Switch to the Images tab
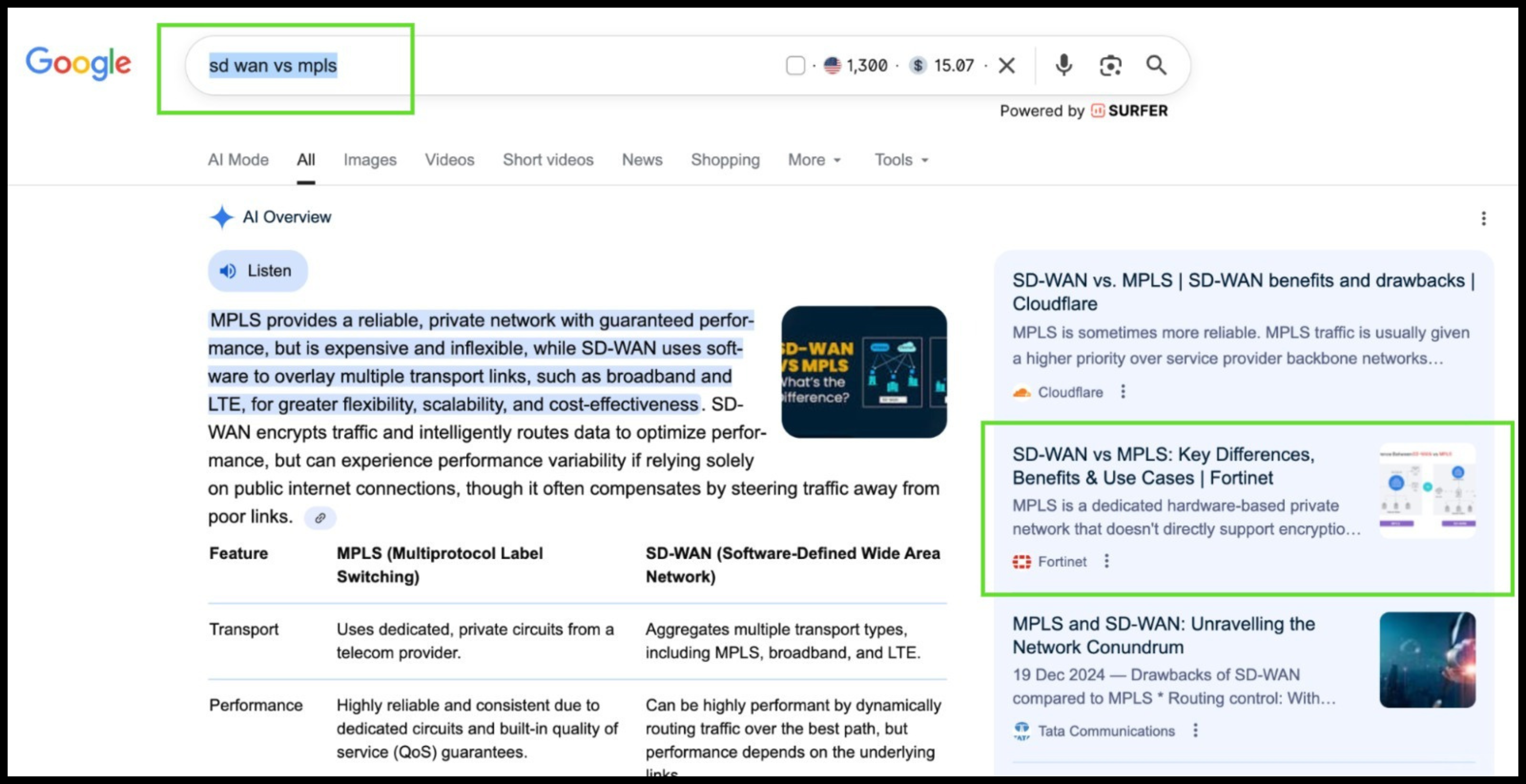Viewport: 1526px width, 784px height. 370,160
